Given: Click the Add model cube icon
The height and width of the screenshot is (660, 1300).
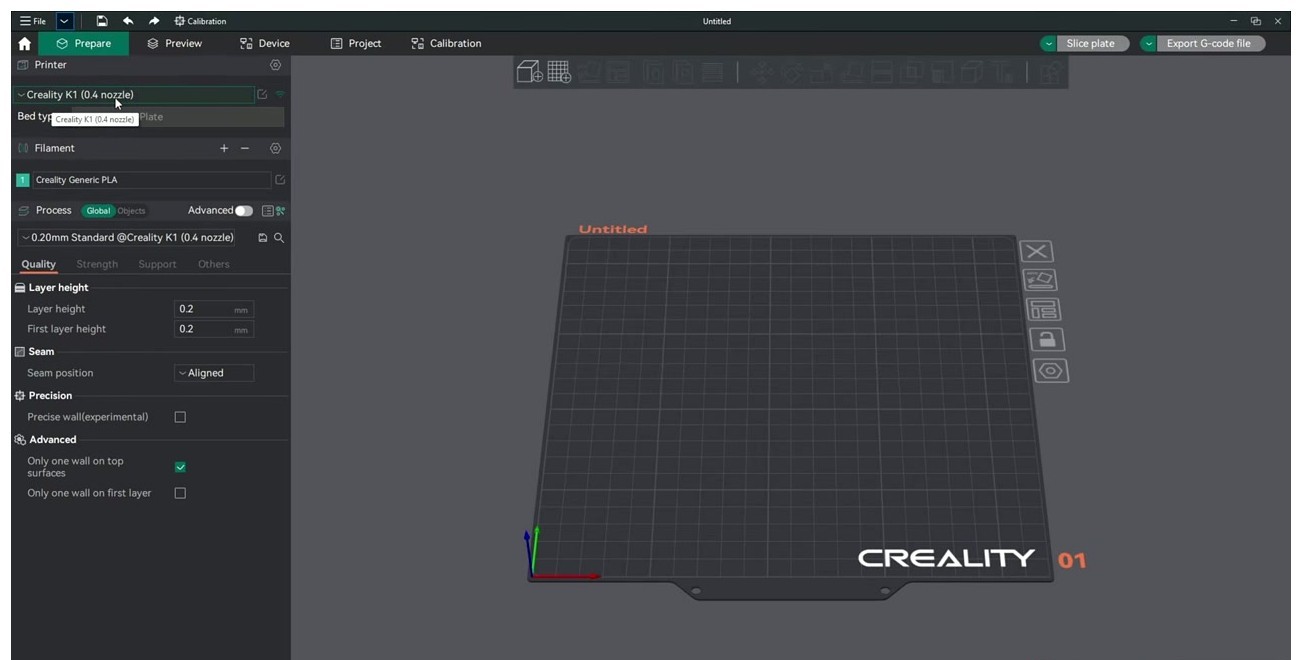Looking at the screenshot, I should pos(529,71).
